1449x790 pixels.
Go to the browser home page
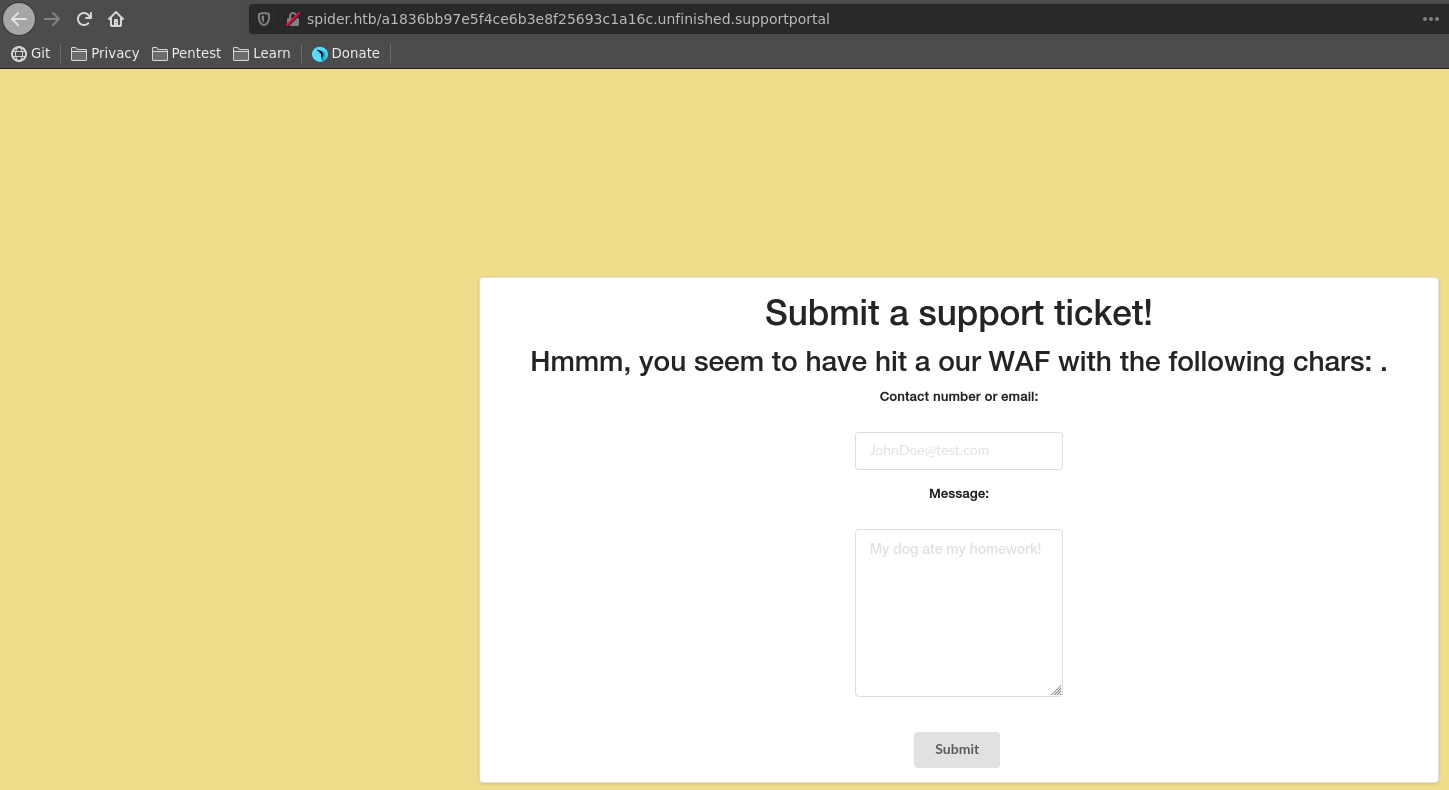pos(116,19)
